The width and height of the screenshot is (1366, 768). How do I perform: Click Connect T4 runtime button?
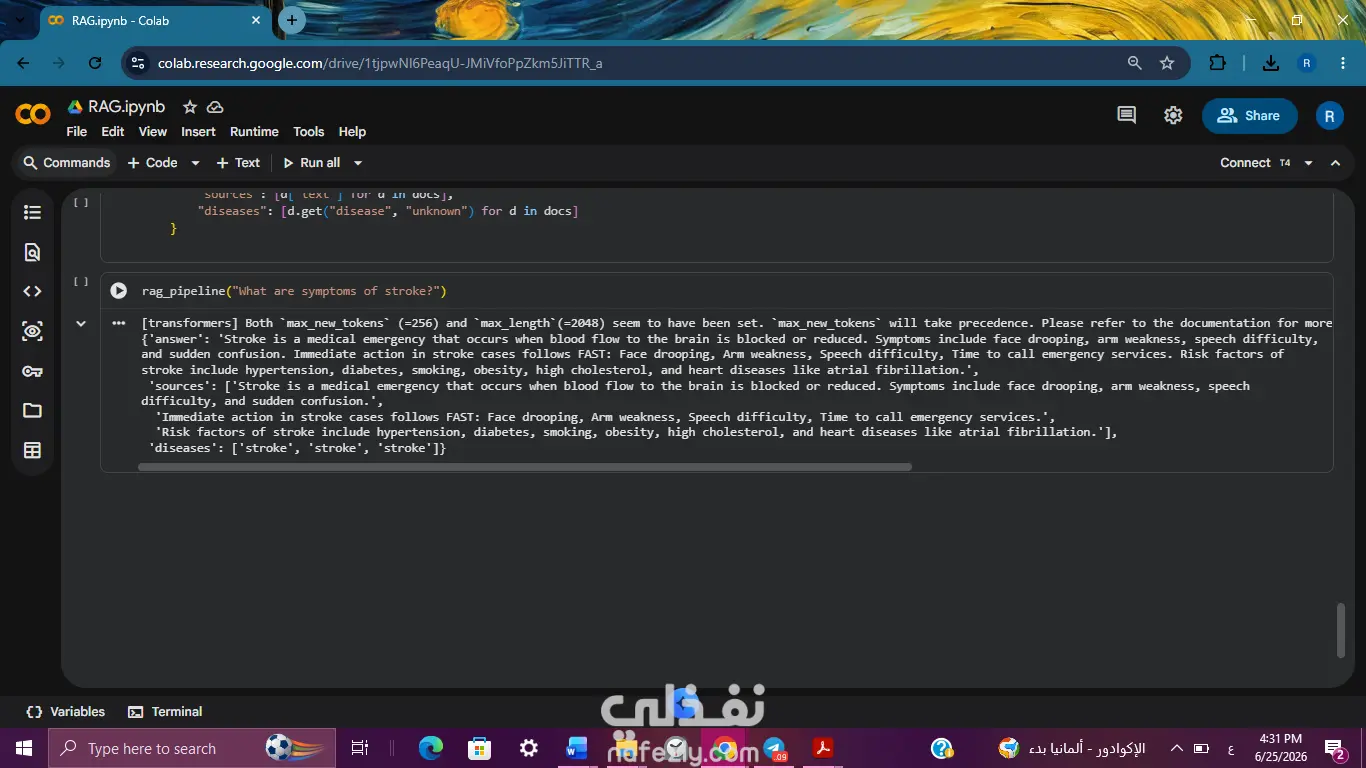(x=1255, y=163)
